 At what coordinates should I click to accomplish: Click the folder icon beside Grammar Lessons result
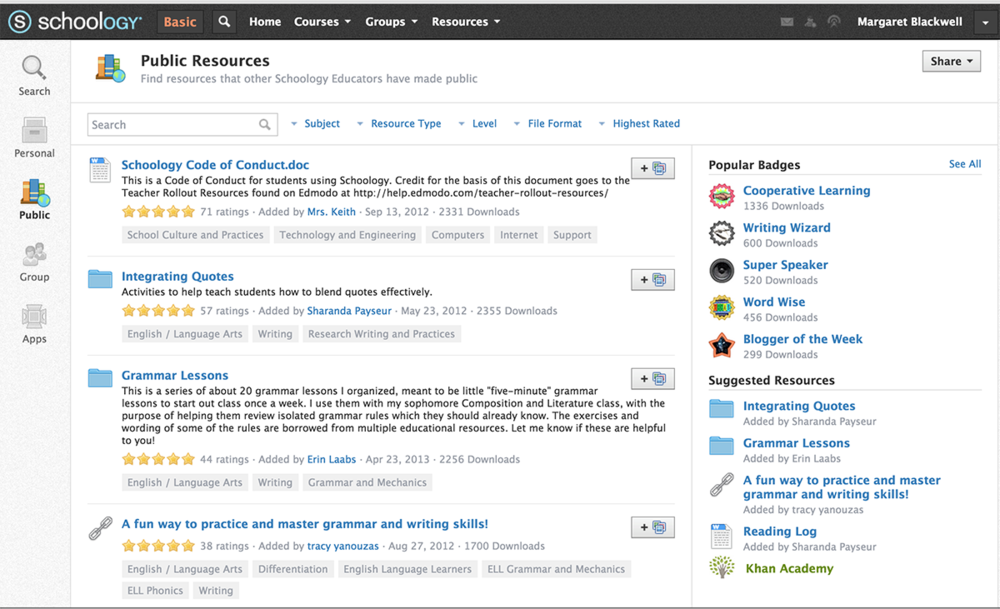point(100,378)
